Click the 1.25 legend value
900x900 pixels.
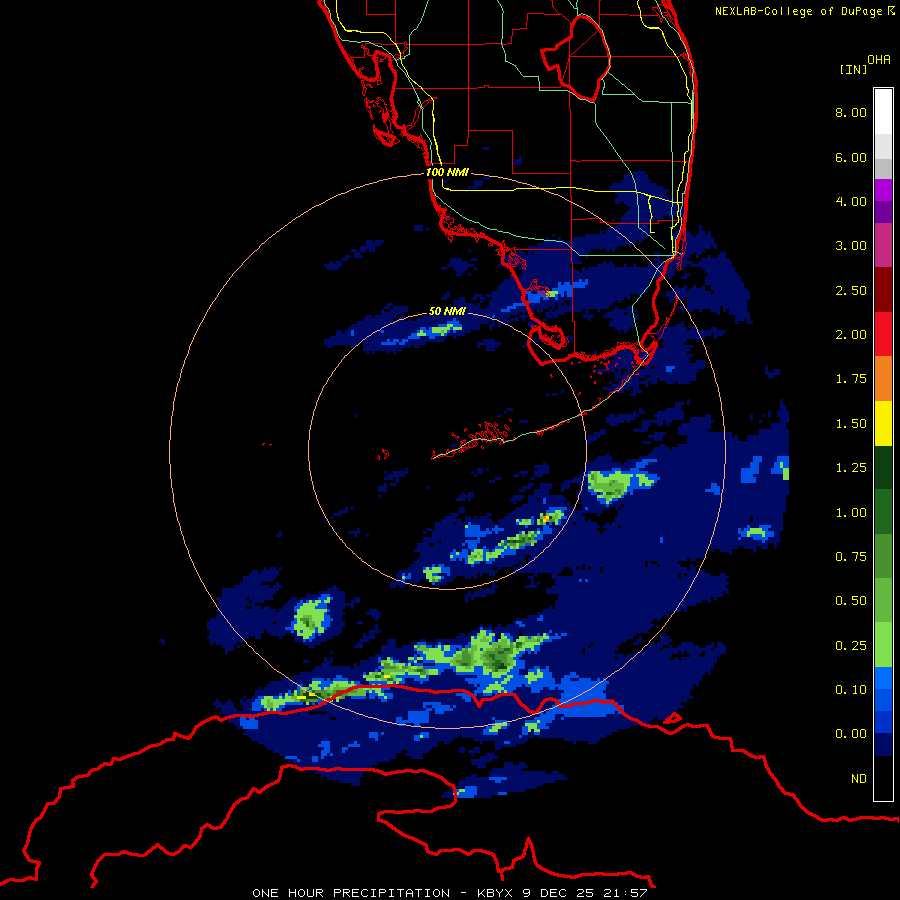coord(851,468)
